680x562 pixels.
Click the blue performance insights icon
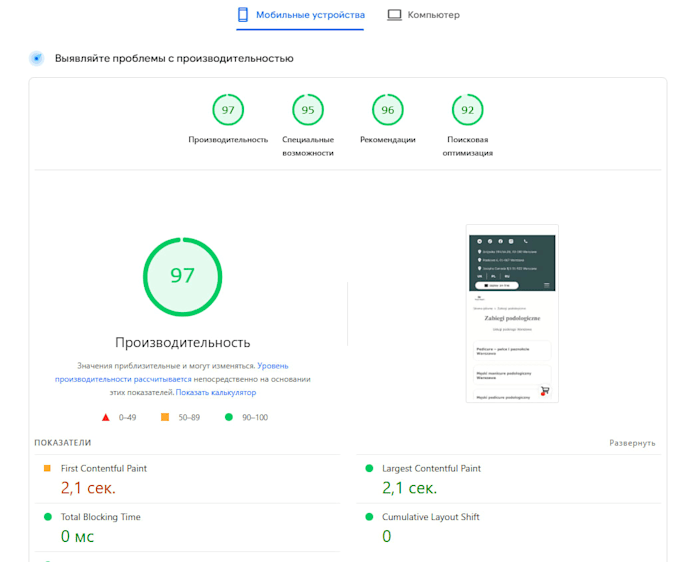(x=37, y=58)
